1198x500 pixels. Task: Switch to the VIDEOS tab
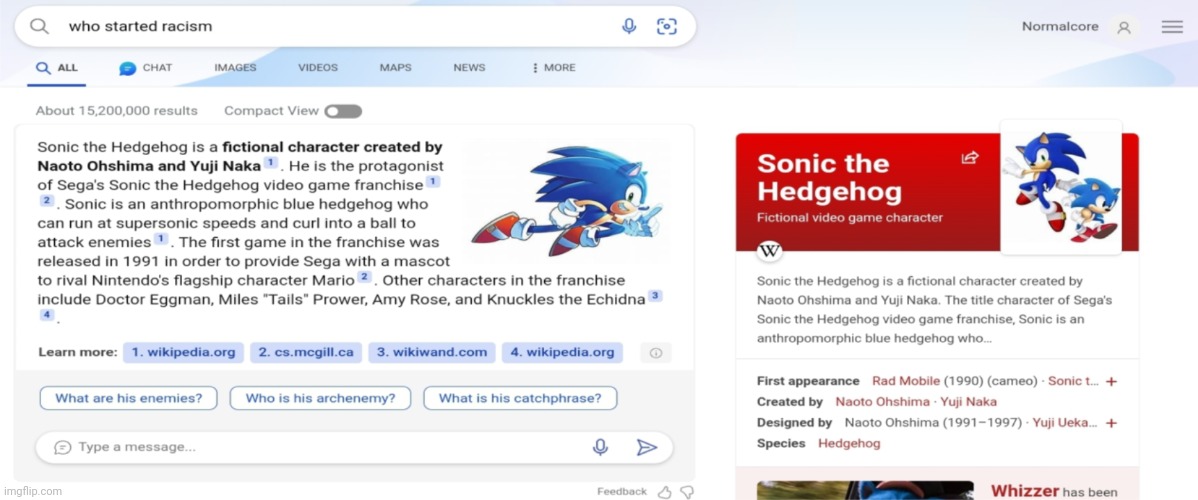[x=318, y=67]
